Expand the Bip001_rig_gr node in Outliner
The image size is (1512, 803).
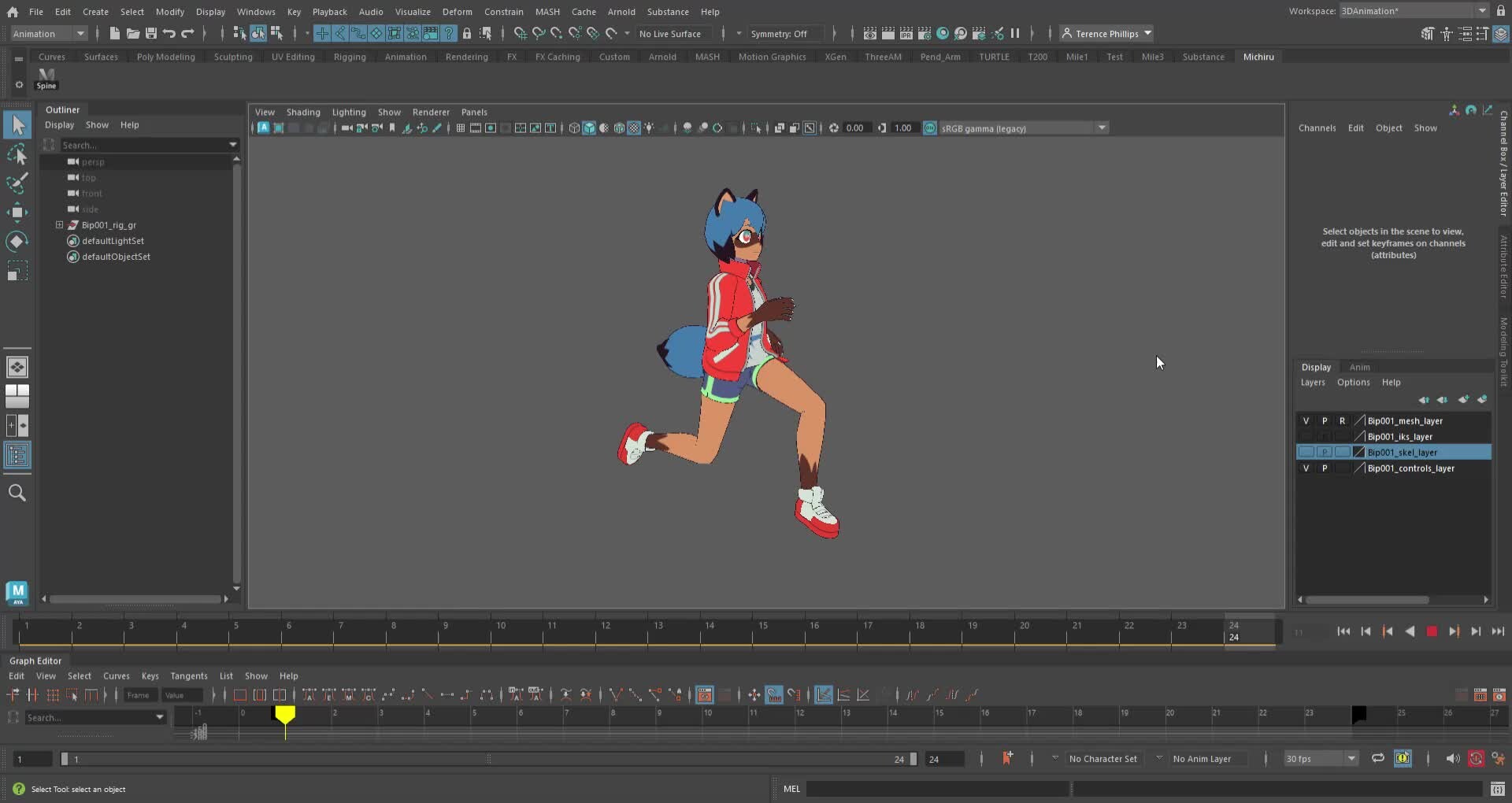coord(59,224)
